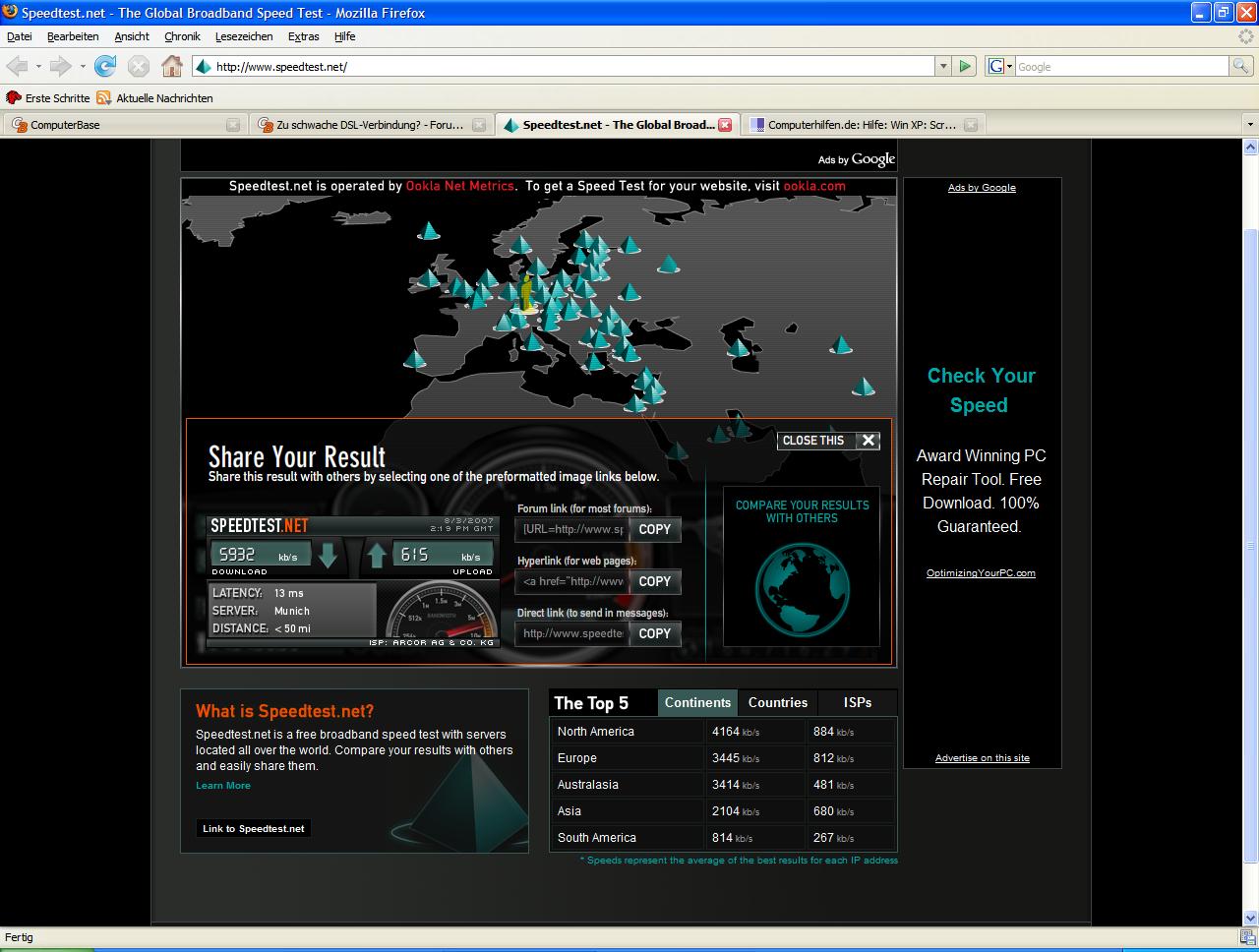
Task: Click the Learn More link
Action: [x=223, y=785]
